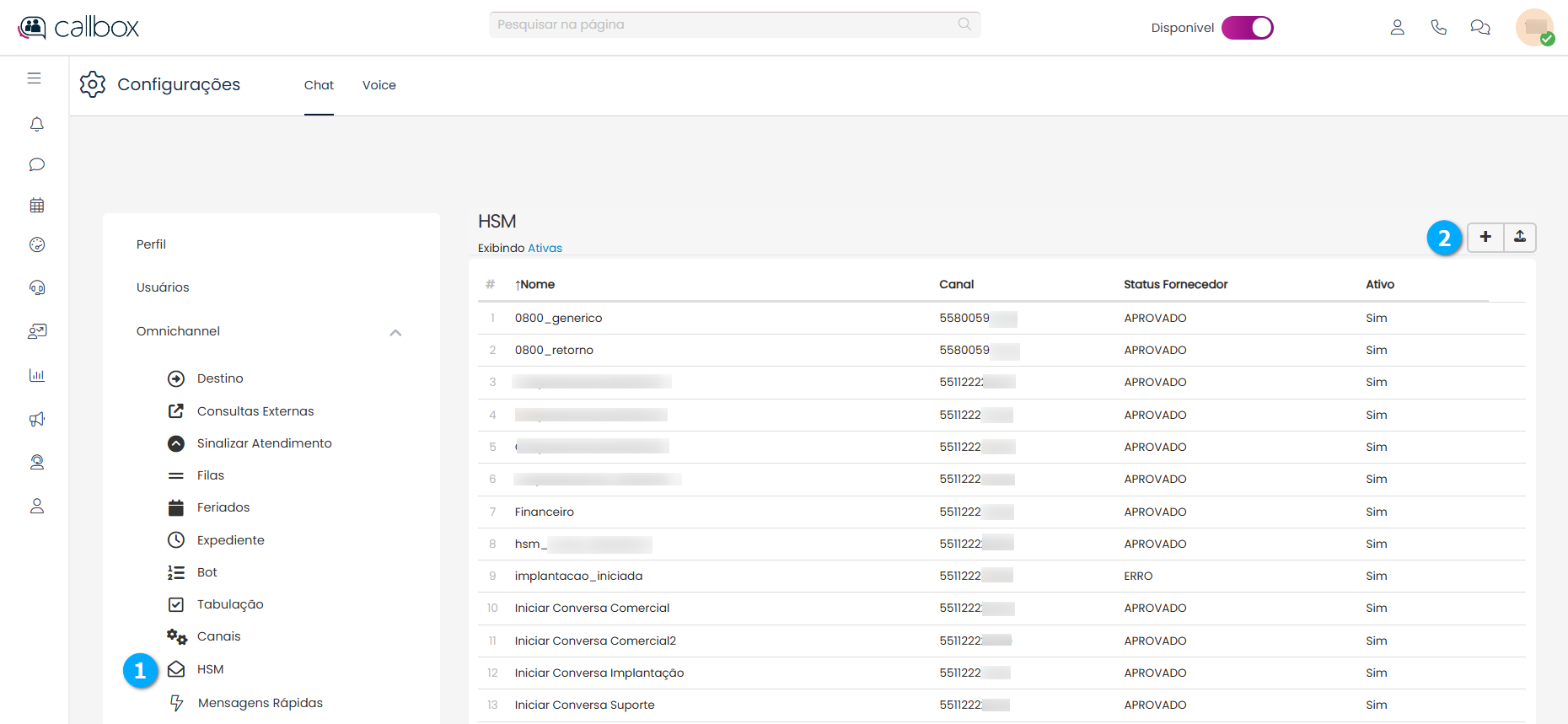Sort the table by Nome column
Image resolution: width=1568 pixels, height=724 pixels.
pyautogui.click(x=535, y=285)
